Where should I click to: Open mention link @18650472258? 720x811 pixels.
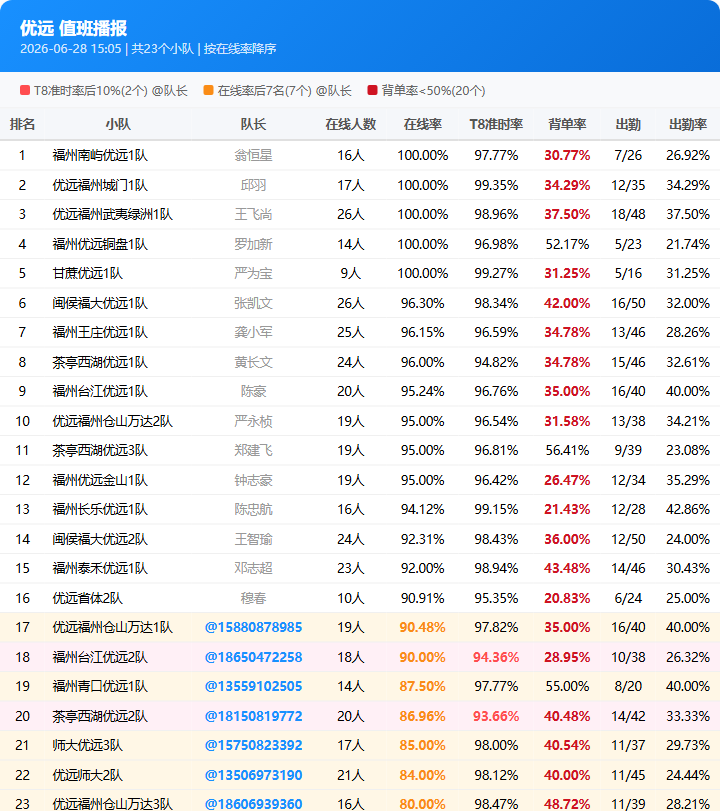click(253, 657)
